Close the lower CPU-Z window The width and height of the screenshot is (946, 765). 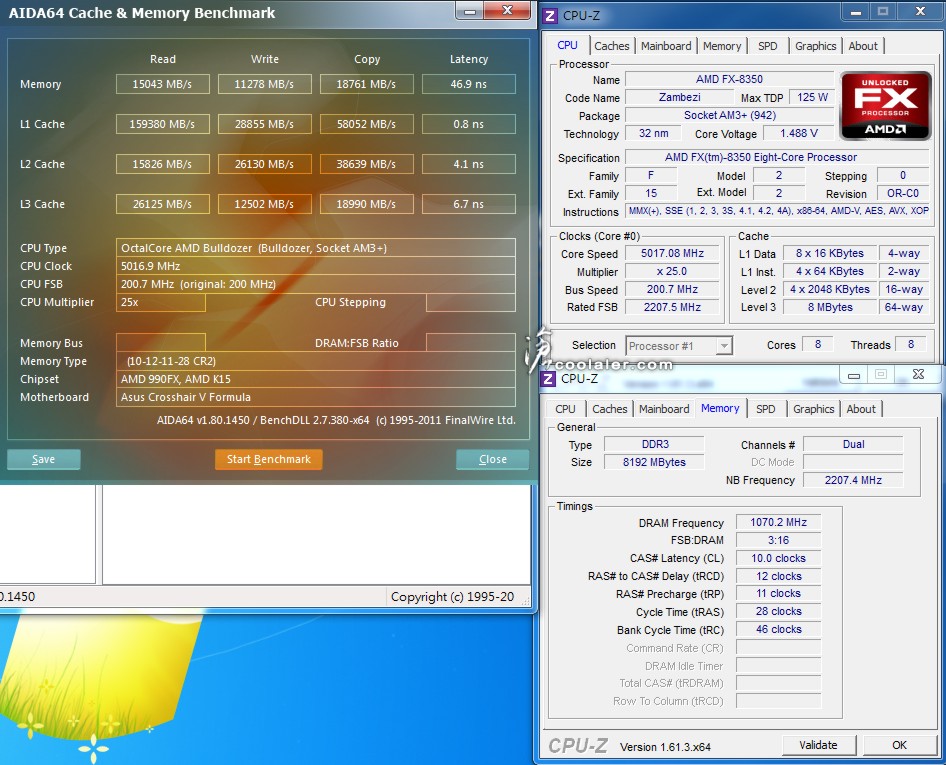tap(918, 375)
